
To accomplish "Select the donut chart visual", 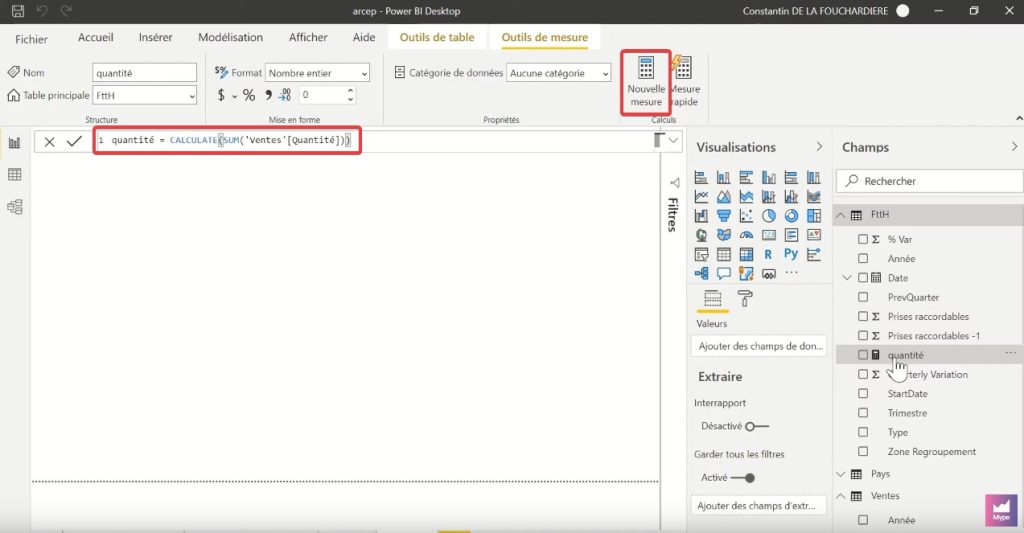I will point(791,216).
